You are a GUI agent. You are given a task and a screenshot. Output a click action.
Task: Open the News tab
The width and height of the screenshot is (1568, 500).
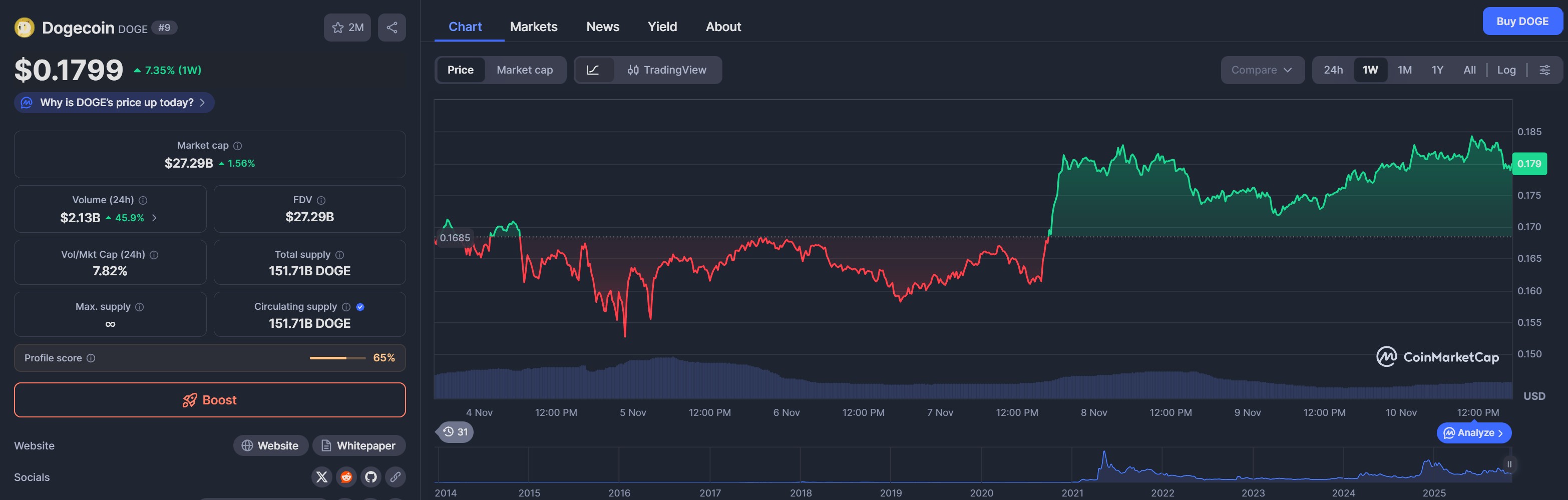pos(602,27)
